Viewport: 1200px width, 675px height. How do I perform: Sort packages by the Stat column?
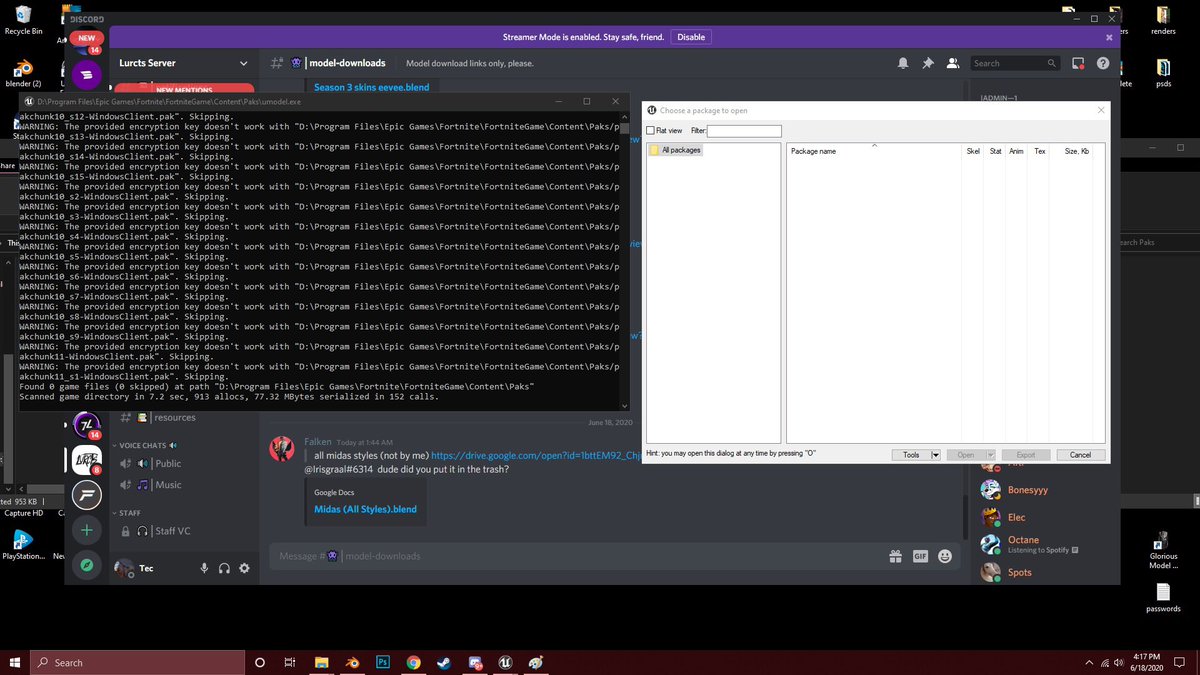click(x=995, y=151)
